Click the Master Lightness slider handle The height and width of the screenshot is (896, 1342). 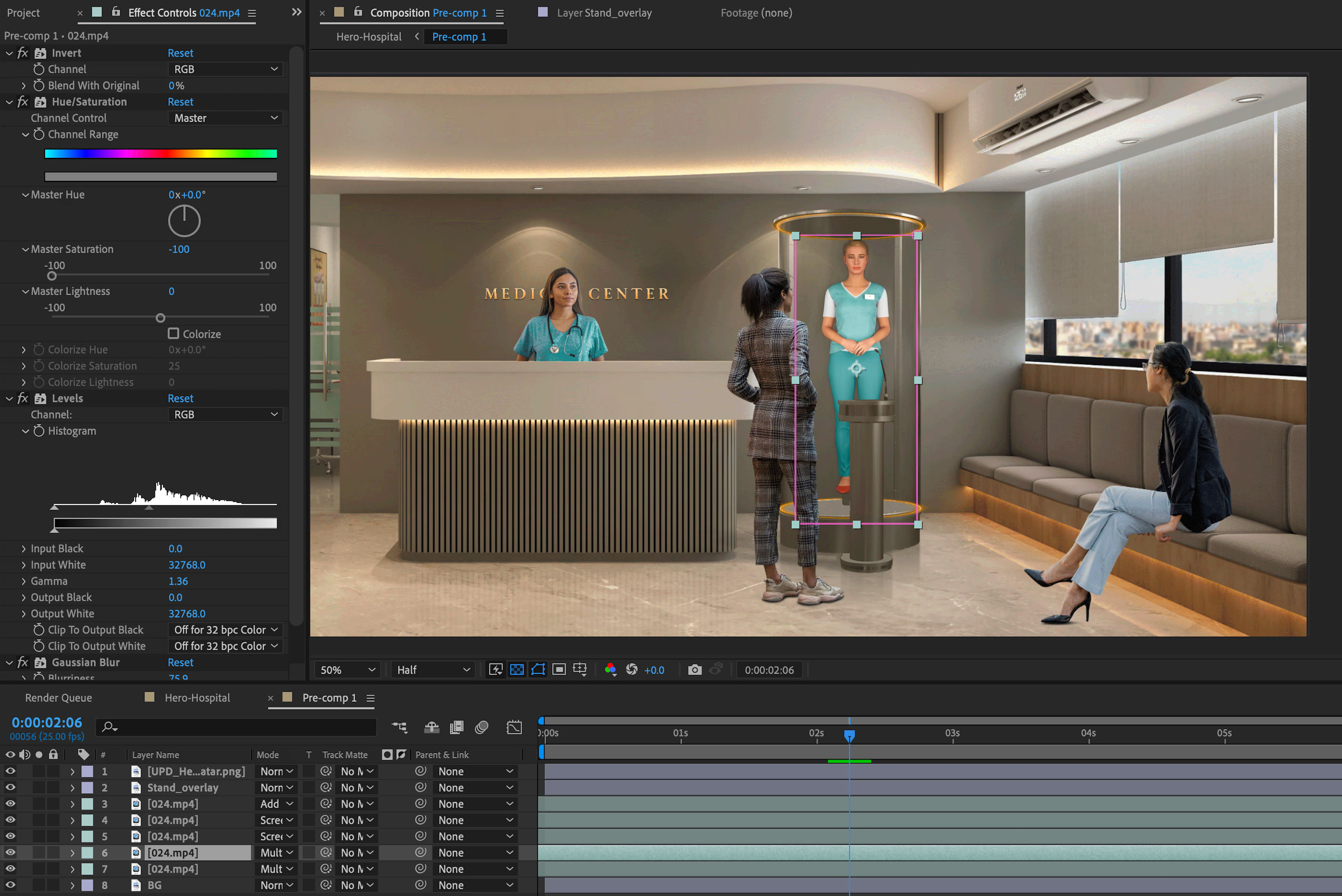click(160, 318)
